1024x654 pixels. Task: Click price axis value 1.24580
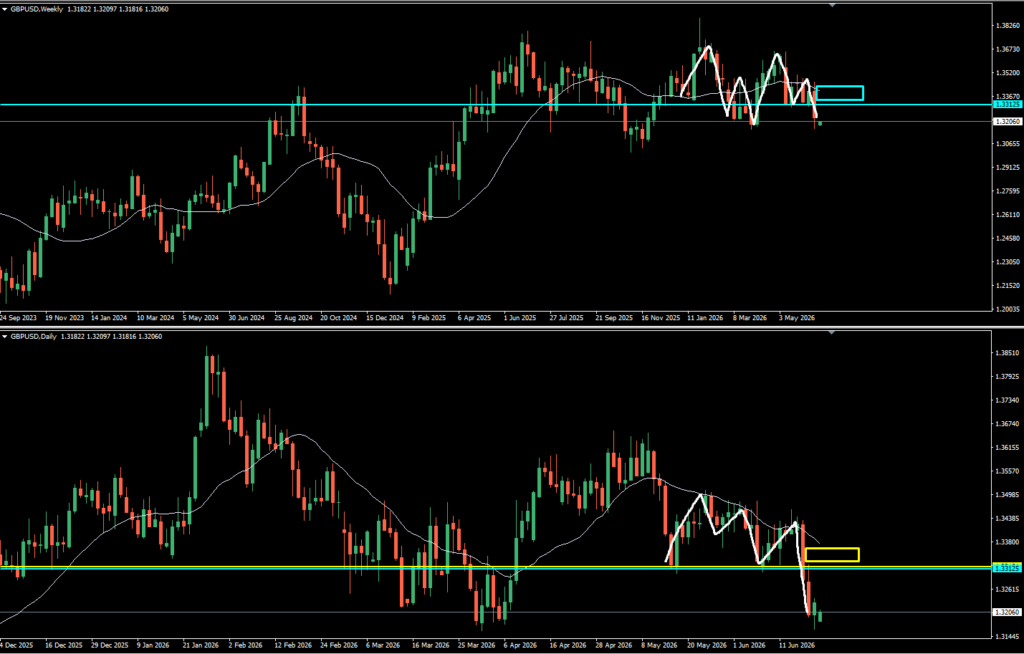tap(1008, 238)
